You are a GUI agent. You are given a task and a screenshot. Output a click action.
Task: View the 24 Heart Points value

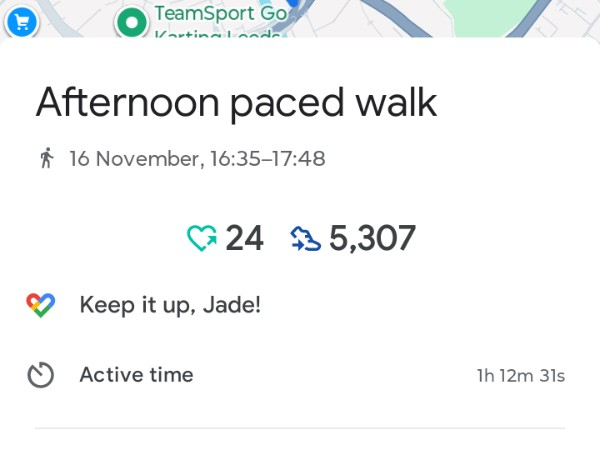244,238
